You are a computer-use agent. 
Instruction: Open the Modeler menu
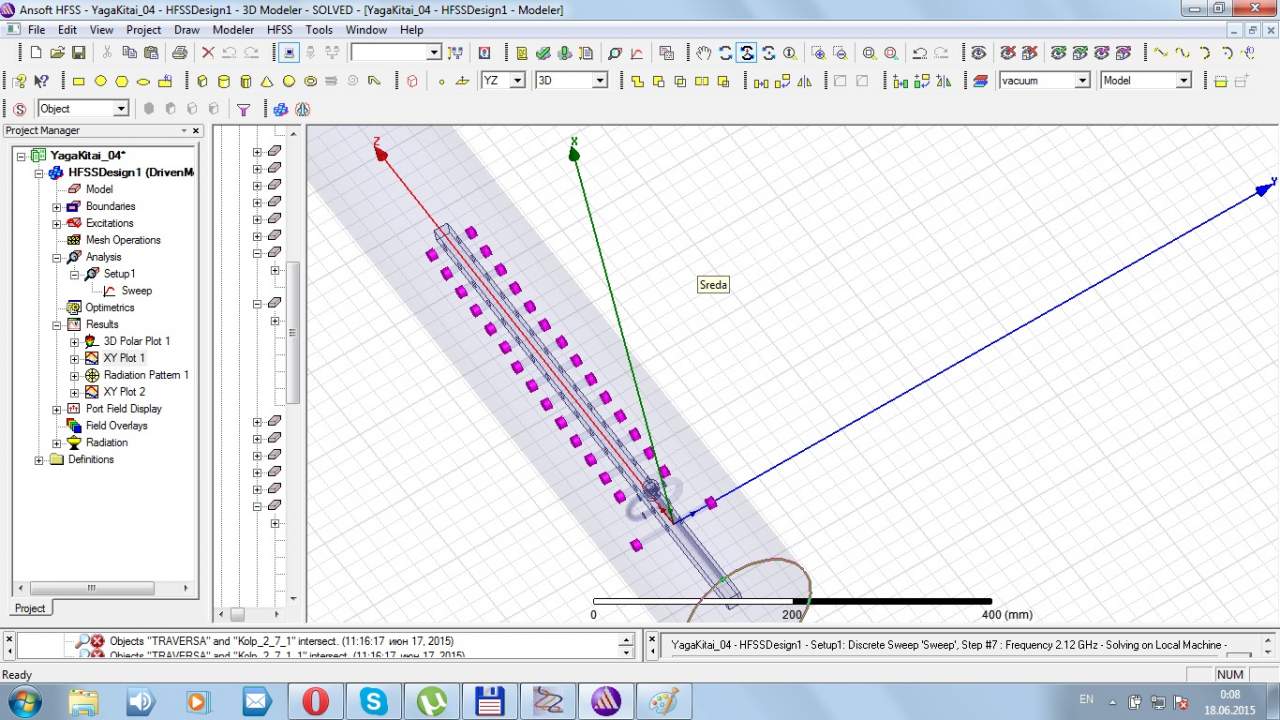pyautogui.click(x=233, y=30)
